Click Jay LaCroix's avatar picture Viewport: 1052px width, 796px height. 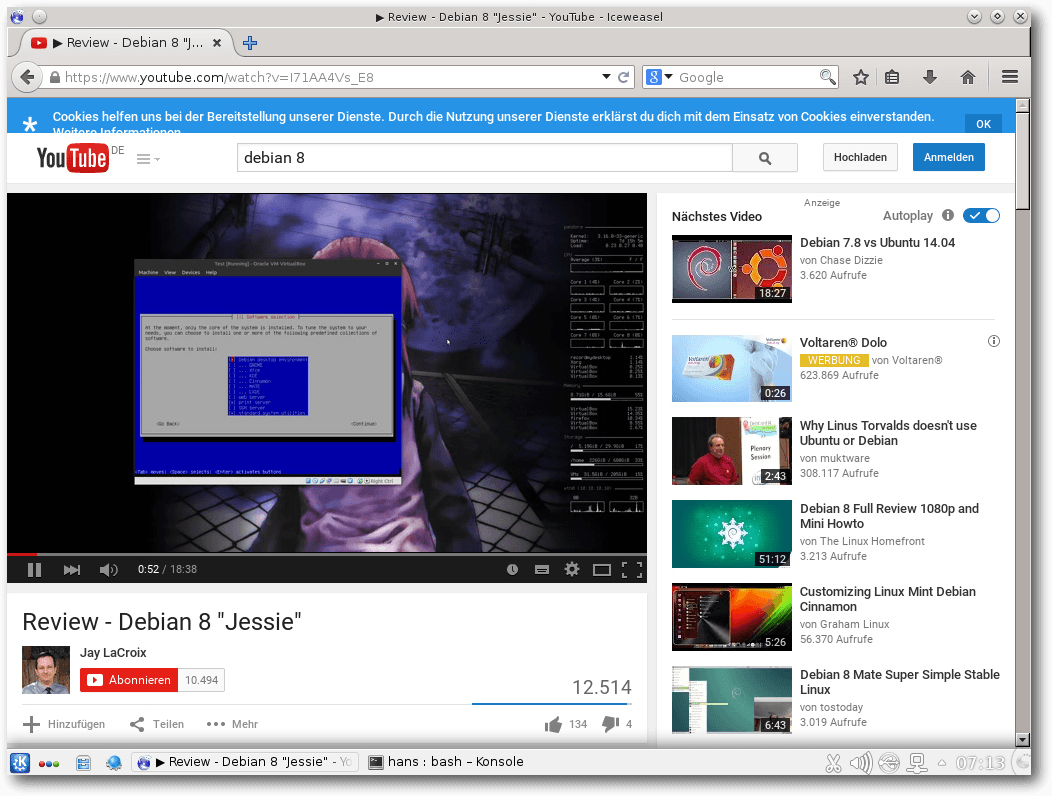tap(46, 670)
